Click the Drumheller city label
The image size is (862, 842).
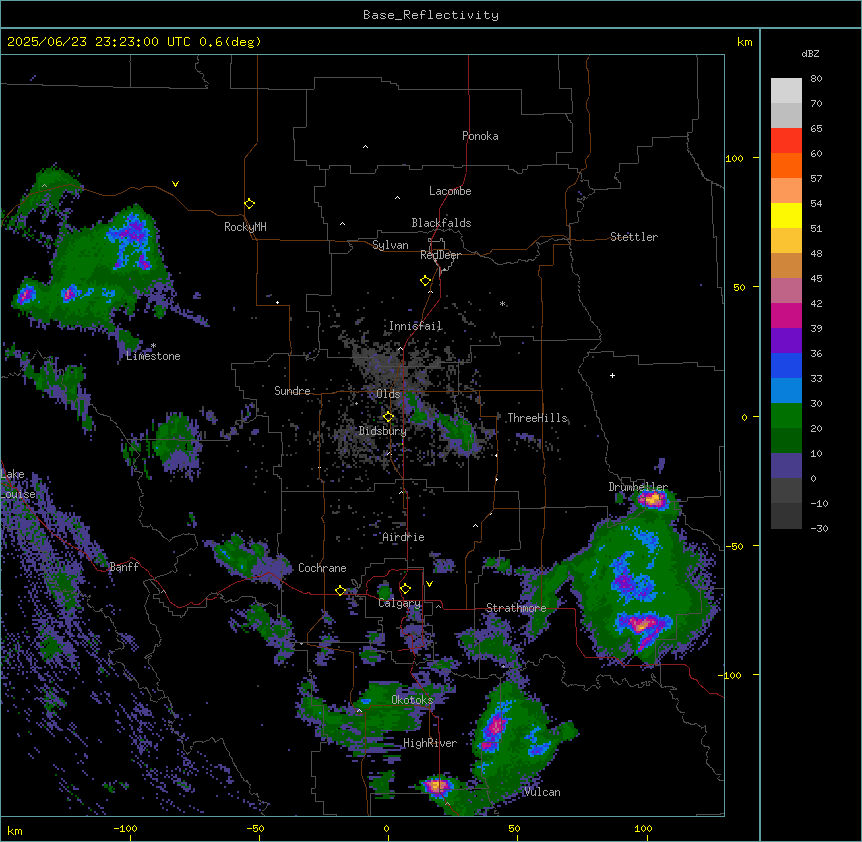coord(638,487)
